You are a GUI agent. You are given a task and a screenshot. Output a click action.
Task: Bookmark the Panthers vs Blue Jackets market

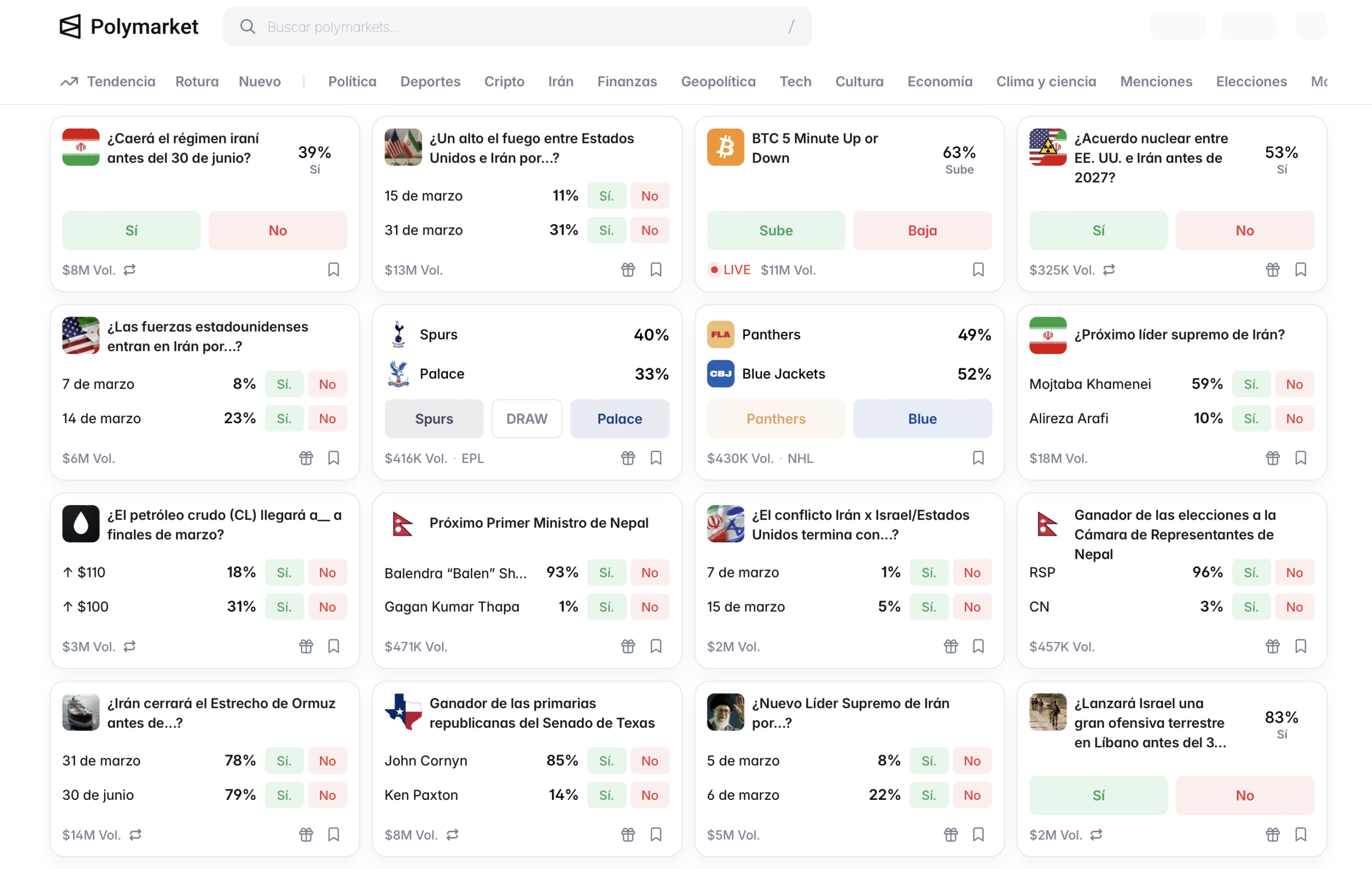pyautogui.click(x=978, y=458)
